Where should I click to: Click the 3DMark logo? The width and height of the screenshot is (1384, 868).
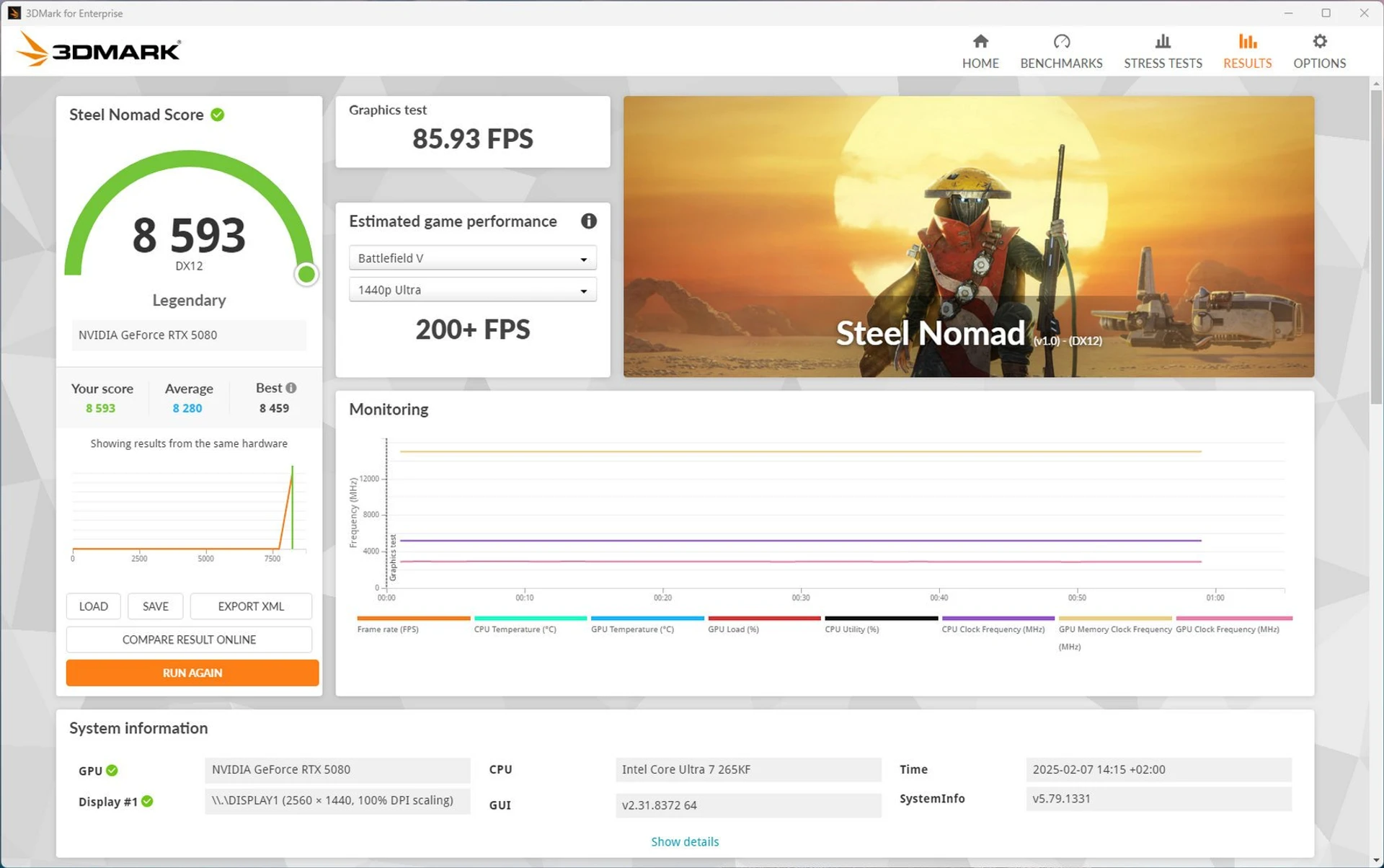click(x=99, y=50)
